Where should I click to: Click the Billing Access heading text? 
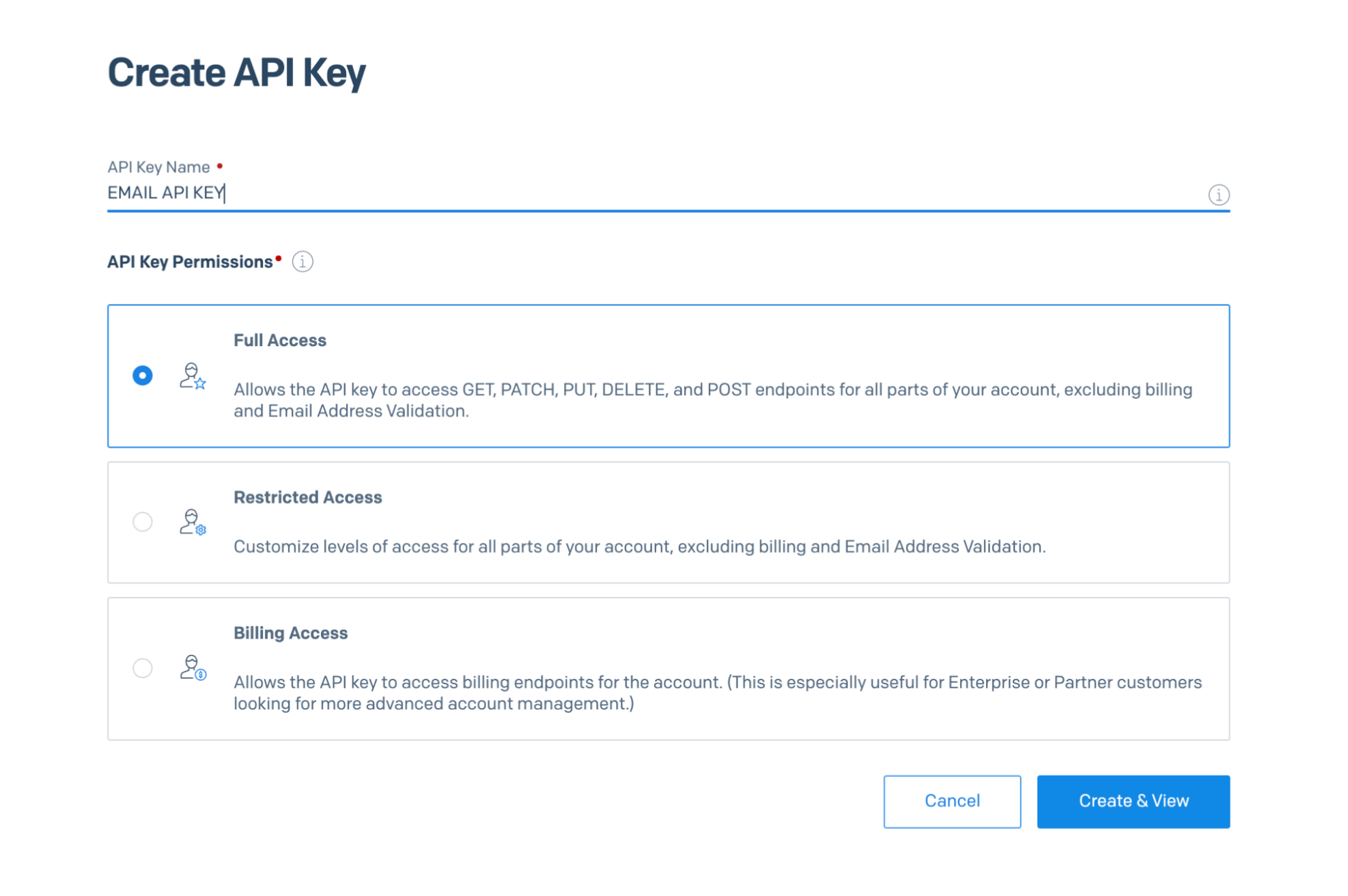[290, 633]
